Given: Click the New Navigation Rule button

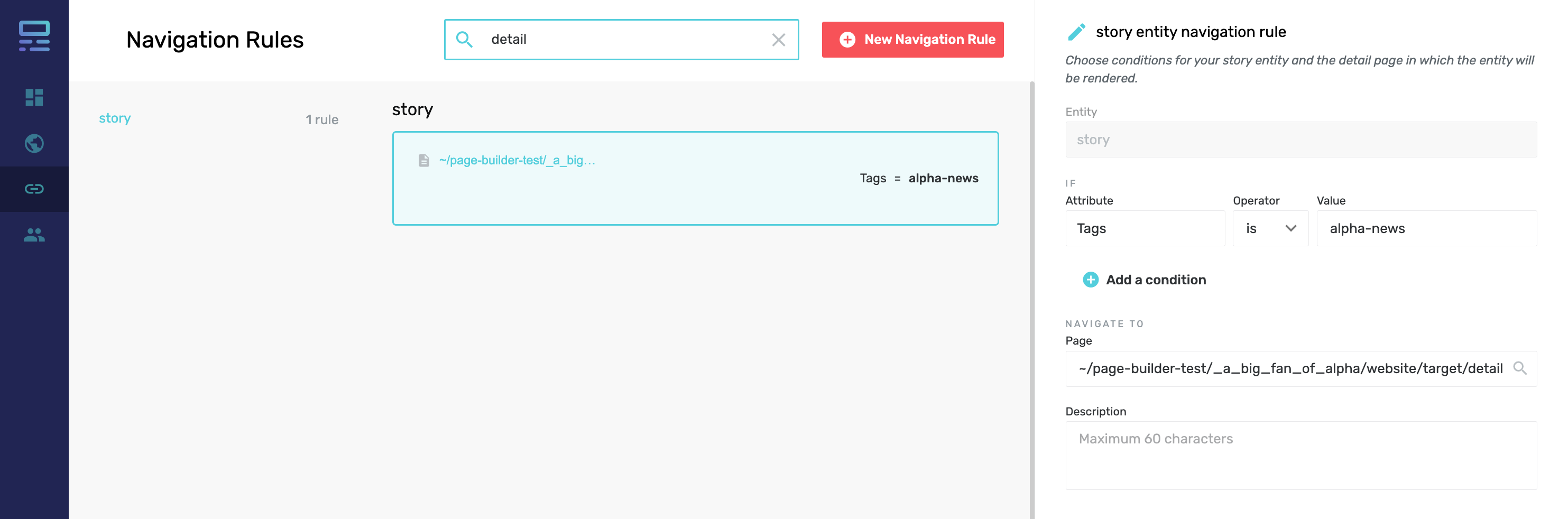Looking at the screenshot, I should tap(912, 40).
